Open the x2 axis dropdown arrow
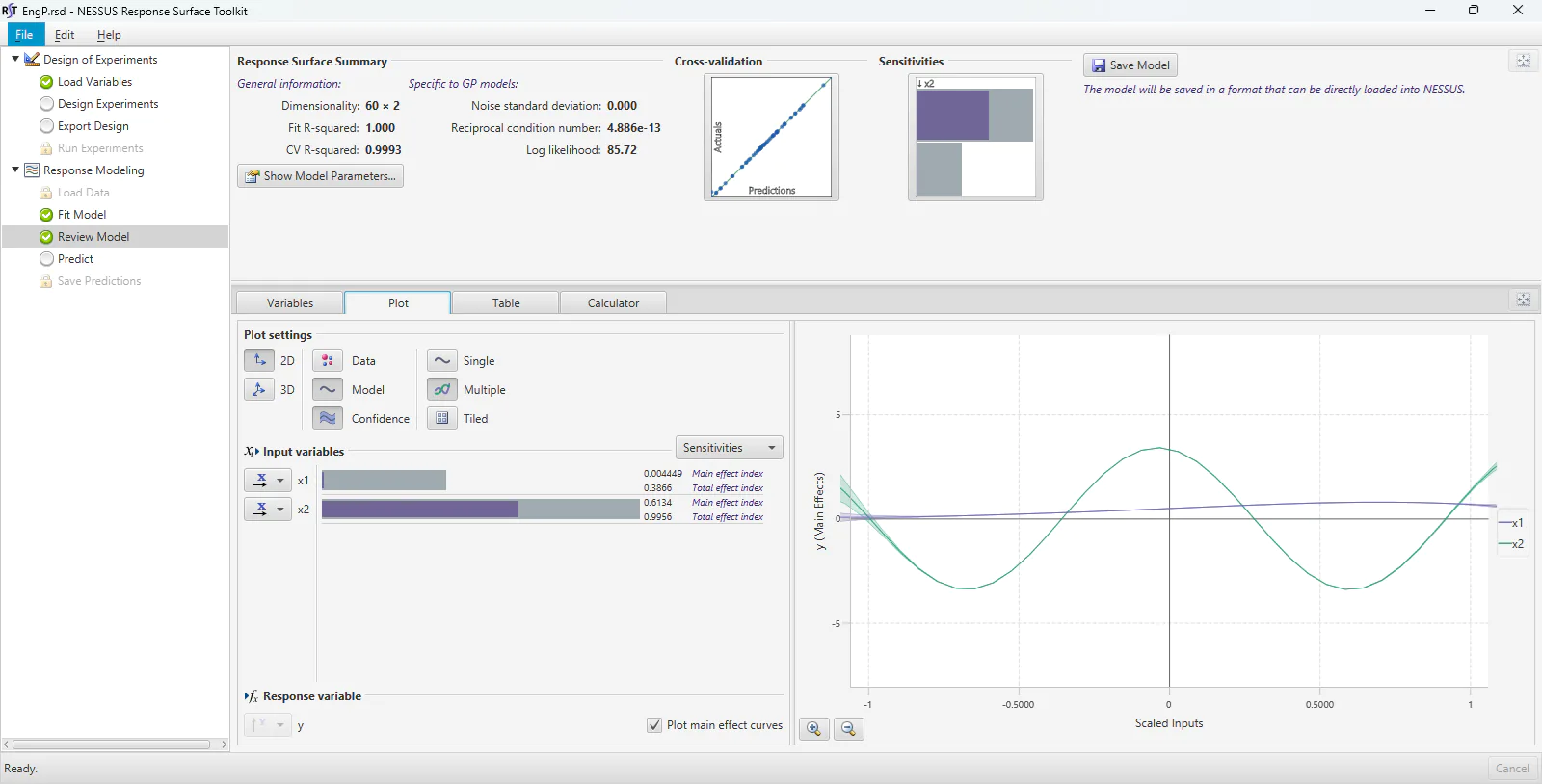Image resolution: width=1542 pixels, height=784 pixels. click(x=281, y=509)
